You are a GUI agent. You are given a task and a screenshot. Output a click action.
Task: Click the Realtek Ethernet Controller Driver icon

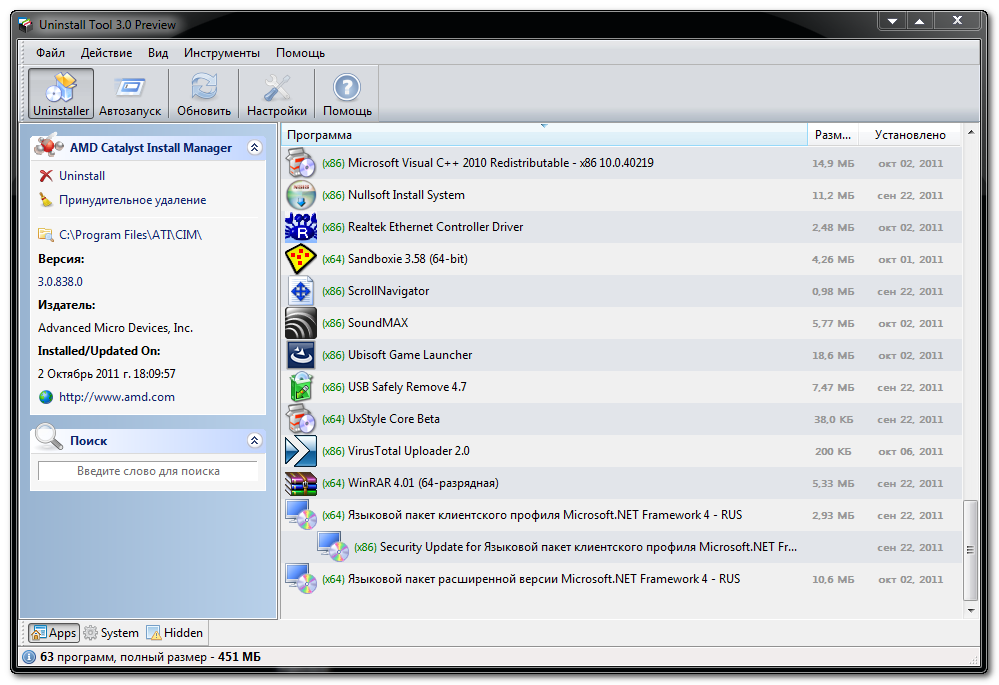pyautogui.click(x=301, y=227)
